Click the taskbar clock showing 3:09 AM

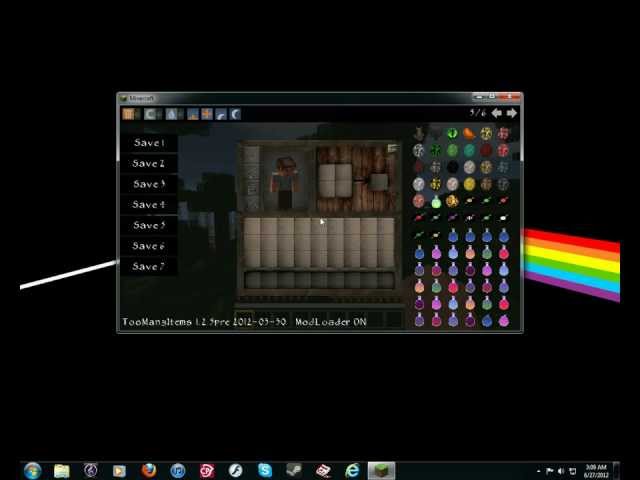pyautogui.click(x=596, y=471)
